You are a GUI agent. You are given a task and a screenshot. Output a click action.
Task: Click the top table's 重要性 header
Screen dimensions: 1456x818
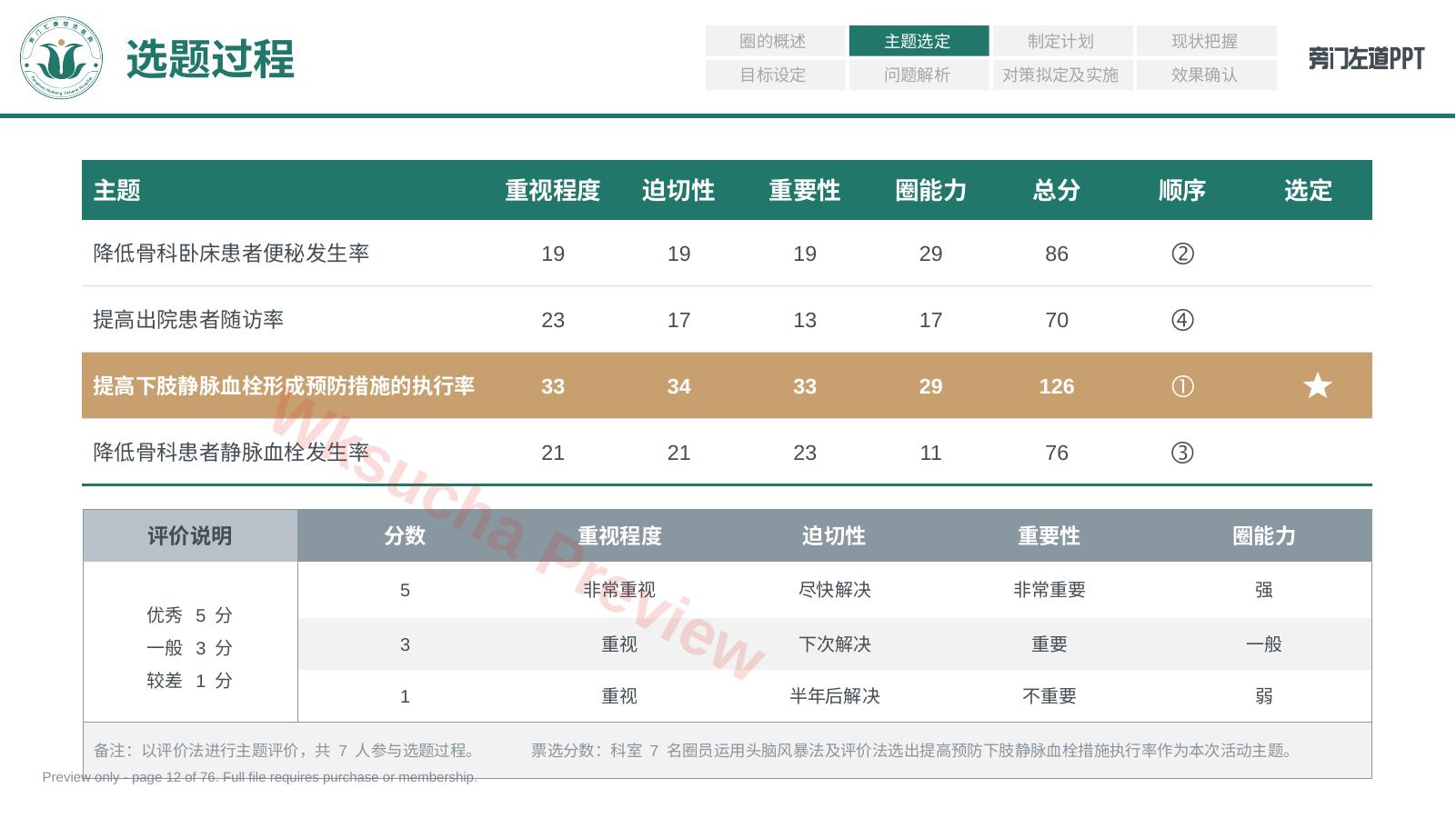click(805, 190)
